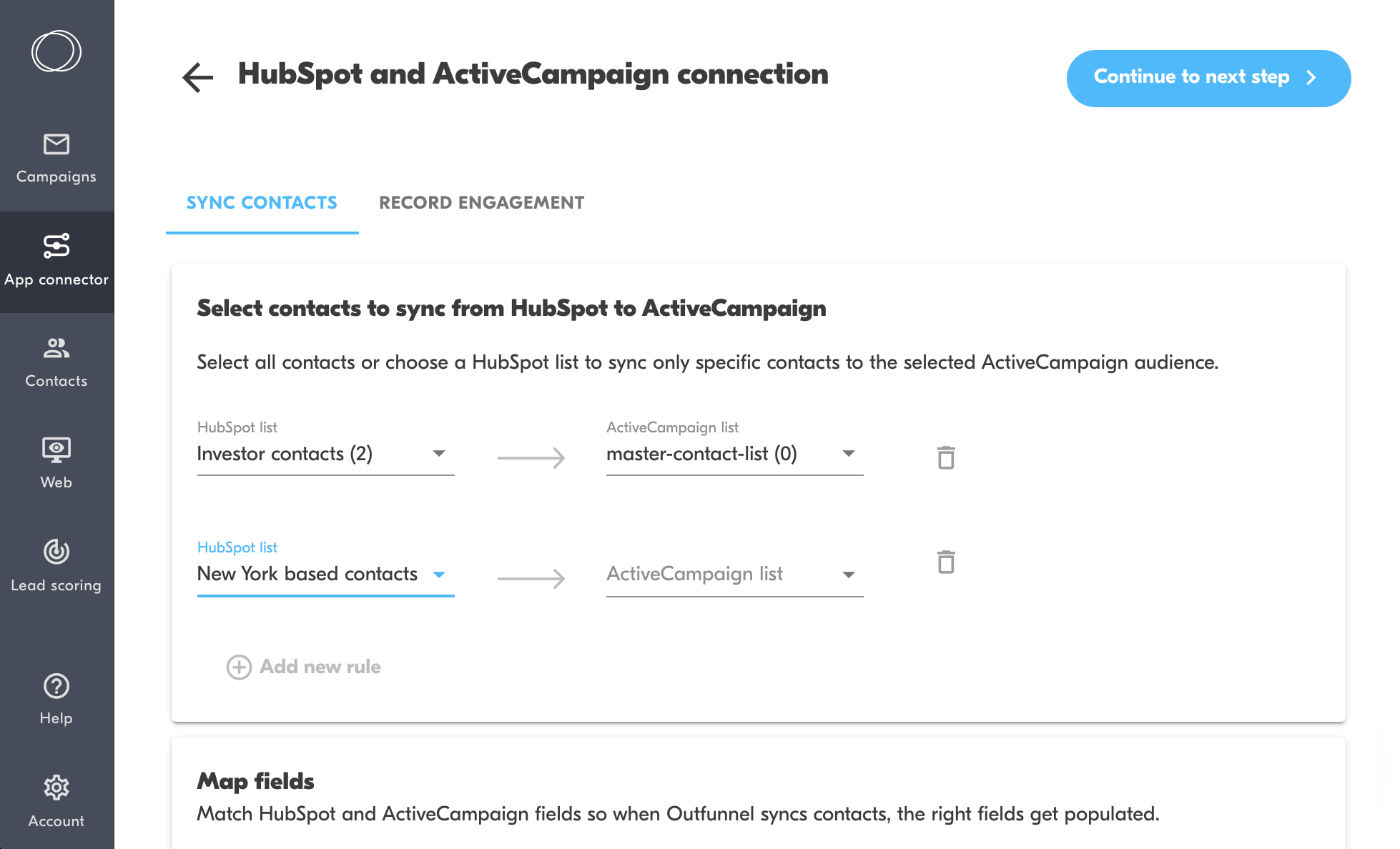The height and width of the screenshot is (849, 1400).
Task: Click Continue to next step button
Action: 1208,78
